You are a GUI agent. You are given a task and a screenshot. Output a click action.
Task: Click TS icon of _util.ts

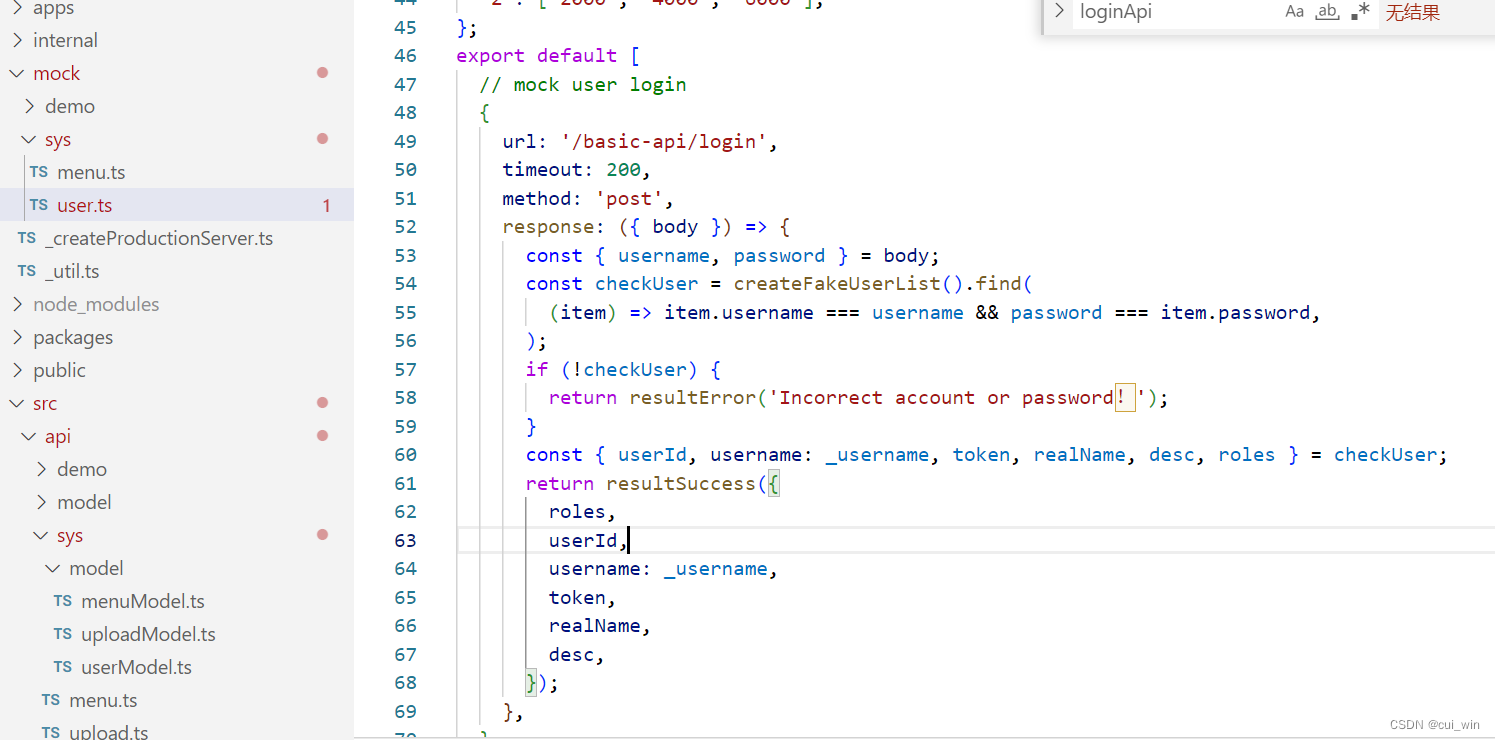pyautogui.click(x=27, y=271)
